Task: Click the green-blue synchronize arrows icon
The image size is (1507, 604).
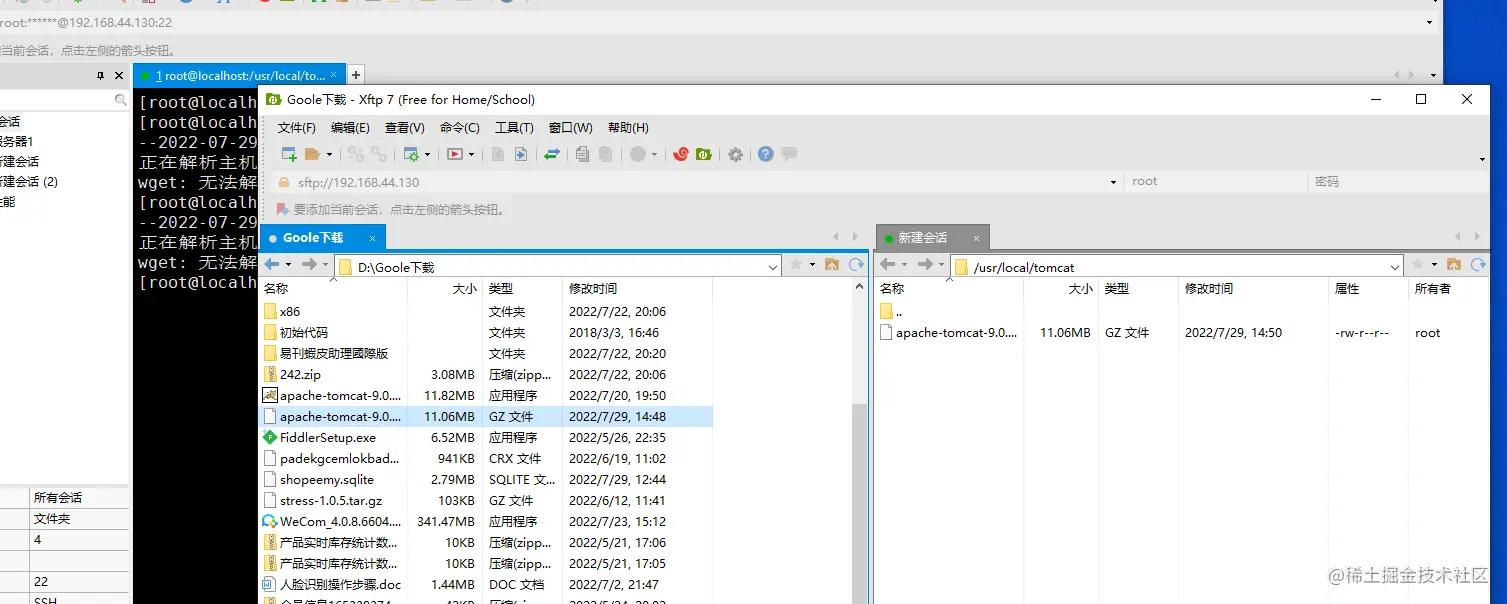Action: (x=551, y=154)
